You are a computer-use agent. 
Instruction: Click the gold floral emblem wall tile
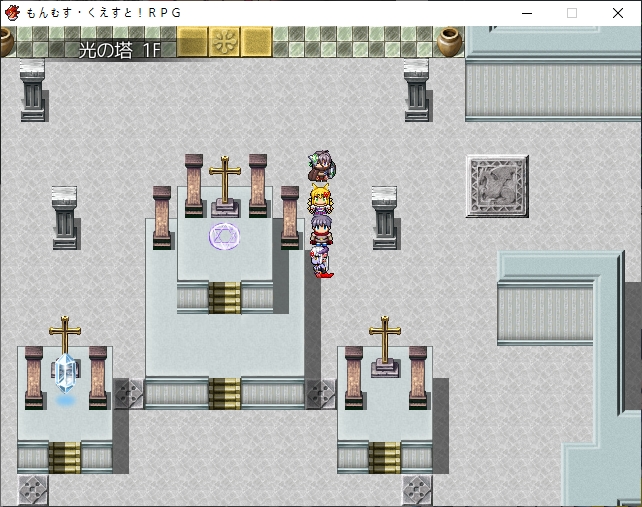(x=224, y=42)
